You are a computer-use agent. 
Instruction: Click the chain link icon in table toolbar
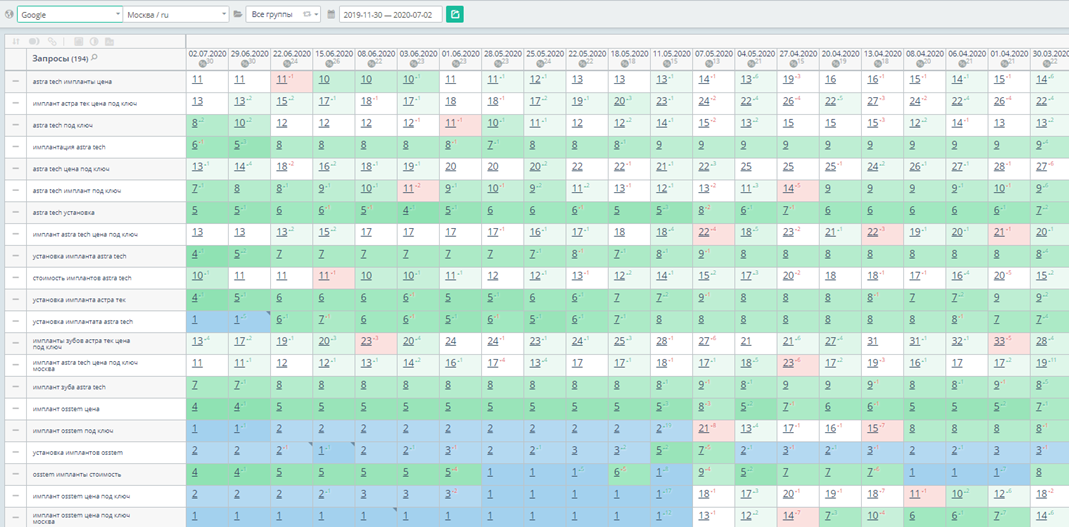point(52,41)
